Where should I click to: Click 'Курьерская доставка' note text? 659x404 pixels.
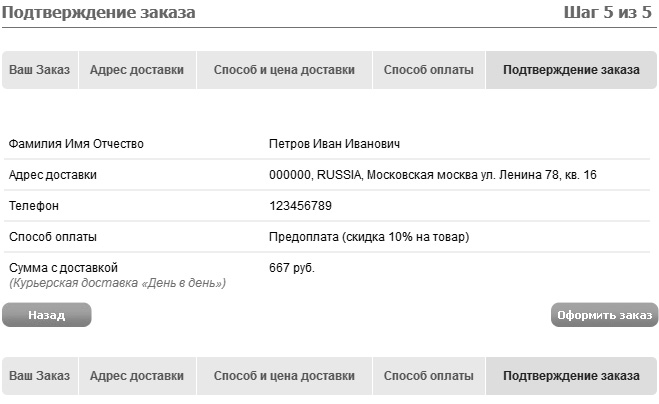point(117,283)
